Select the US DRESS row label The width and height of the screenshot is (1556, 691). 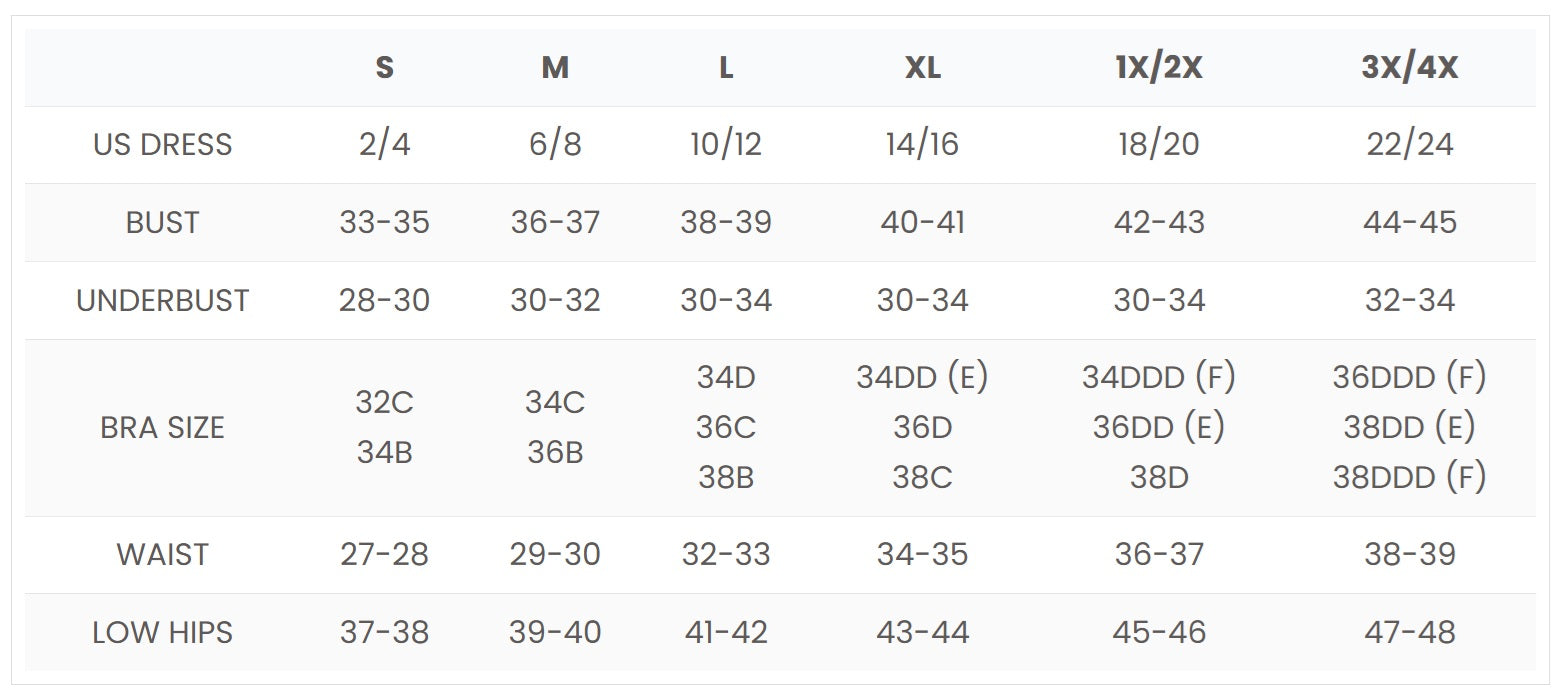click(162, 145)
